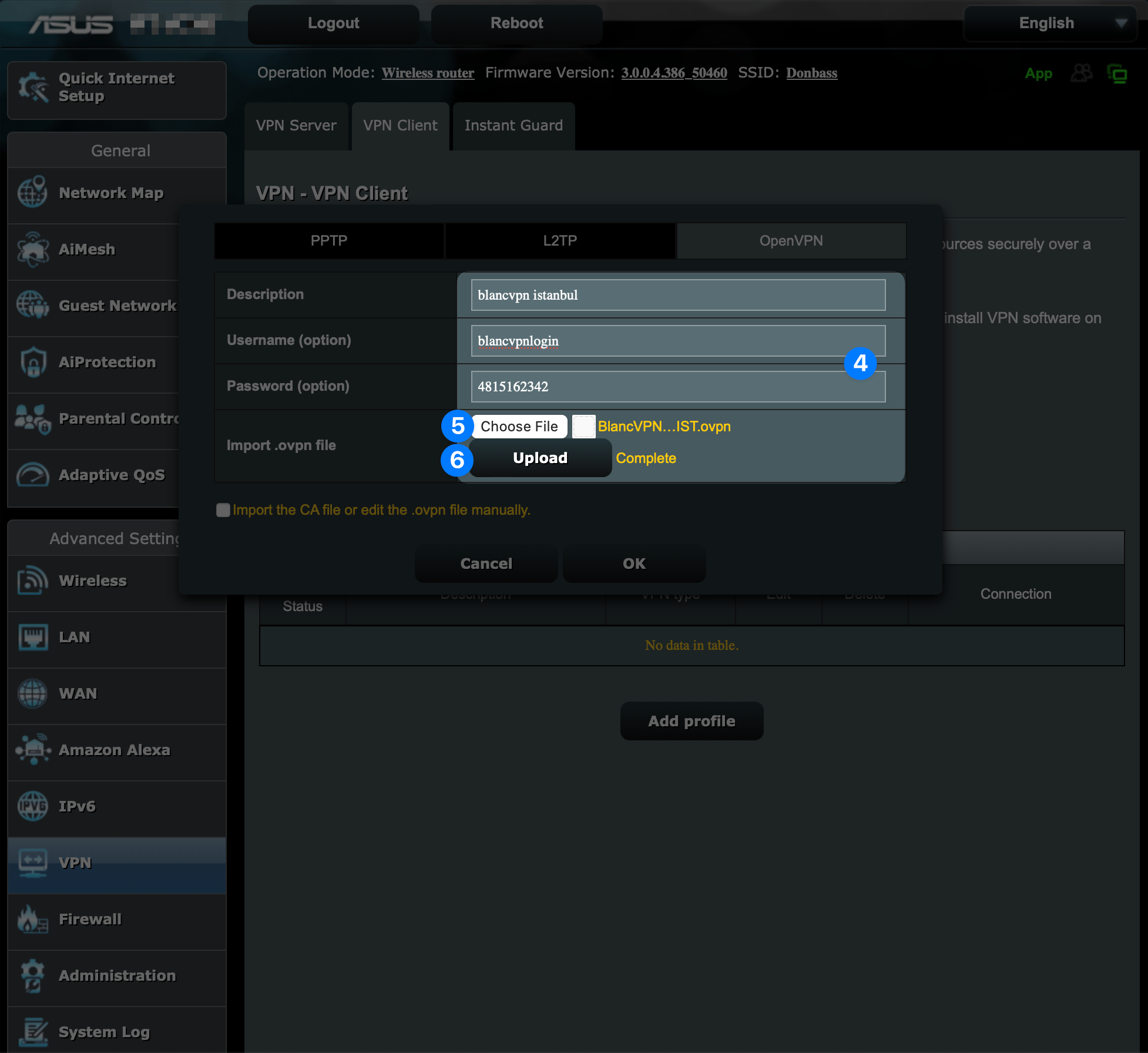
Task: Enable manual CA file import checkbox
Action: coord(223,510)
